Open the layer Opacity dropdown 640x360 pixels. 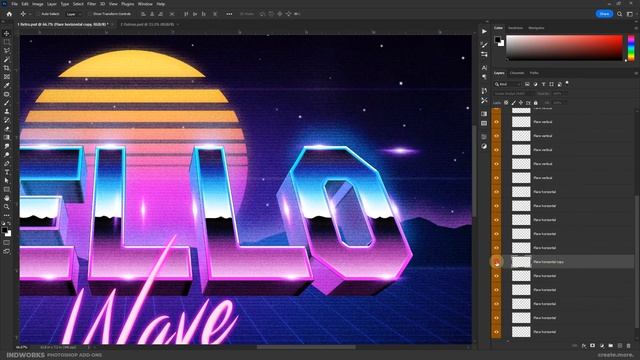tap(559, 93)
